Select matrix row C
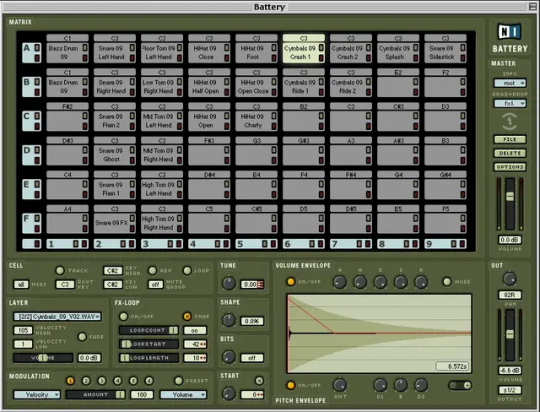540x412 pixels. point(31,121)
